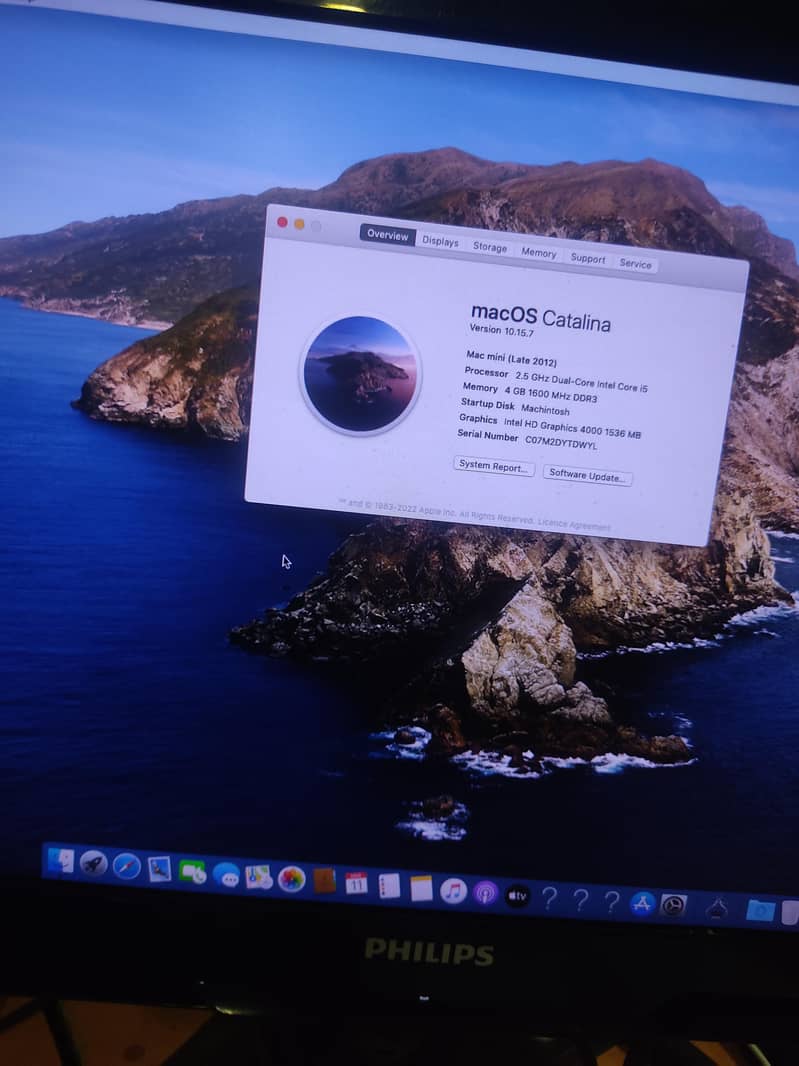
Task: Click the 4 GB 1600 MHz DDR3 text
Action: coord(551,394)
